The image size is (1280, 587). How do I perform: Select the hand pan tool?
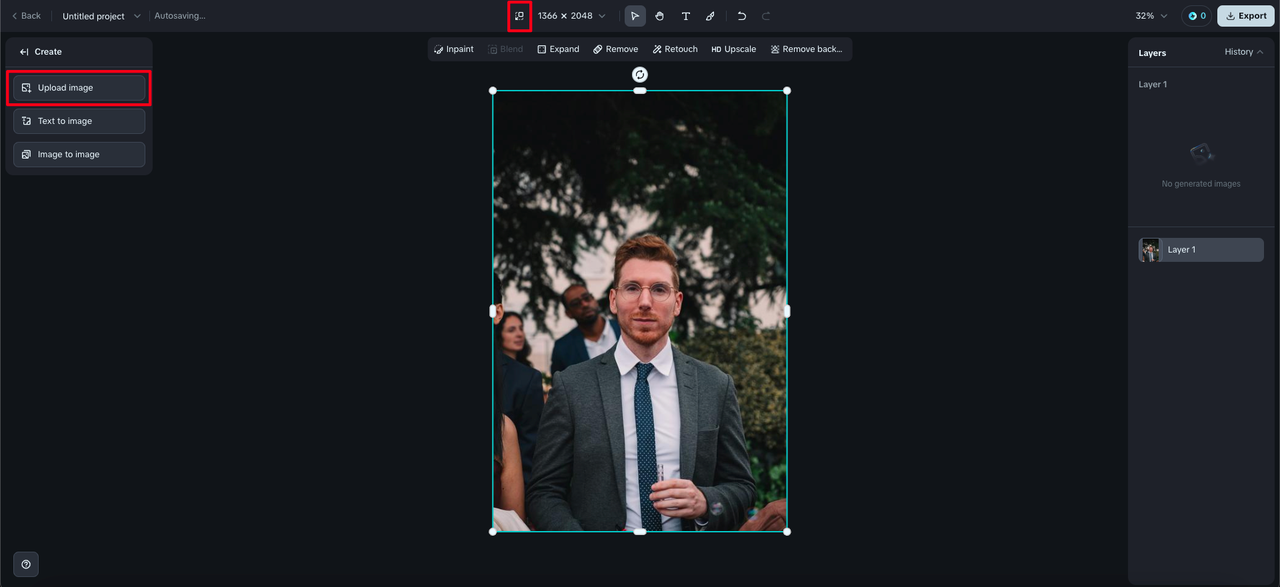click(660, 16)
